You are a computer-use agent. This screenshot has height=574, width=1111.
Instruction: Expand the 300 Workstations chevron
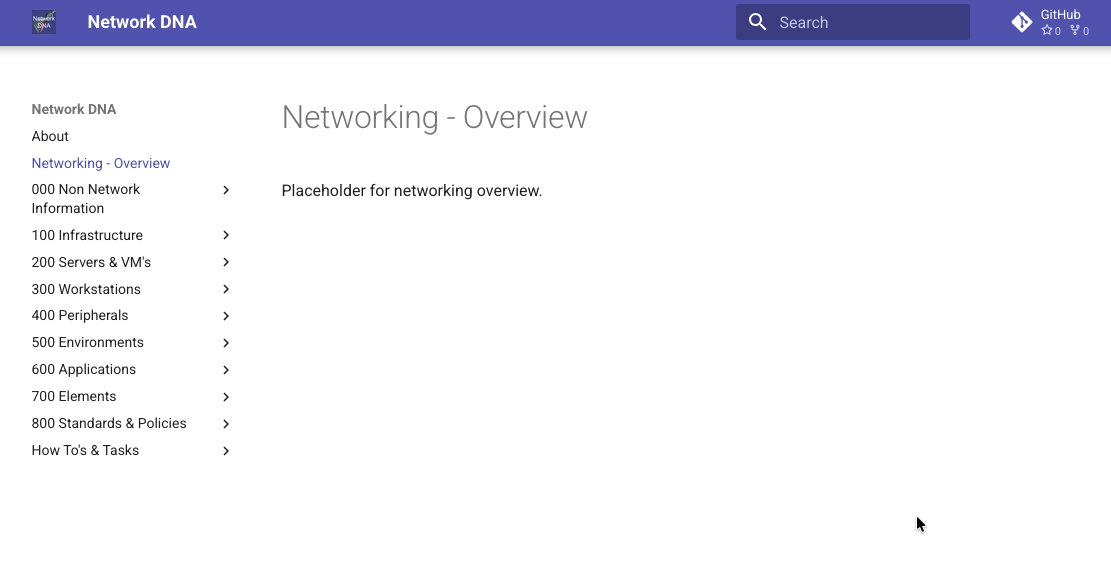[226, 290]
